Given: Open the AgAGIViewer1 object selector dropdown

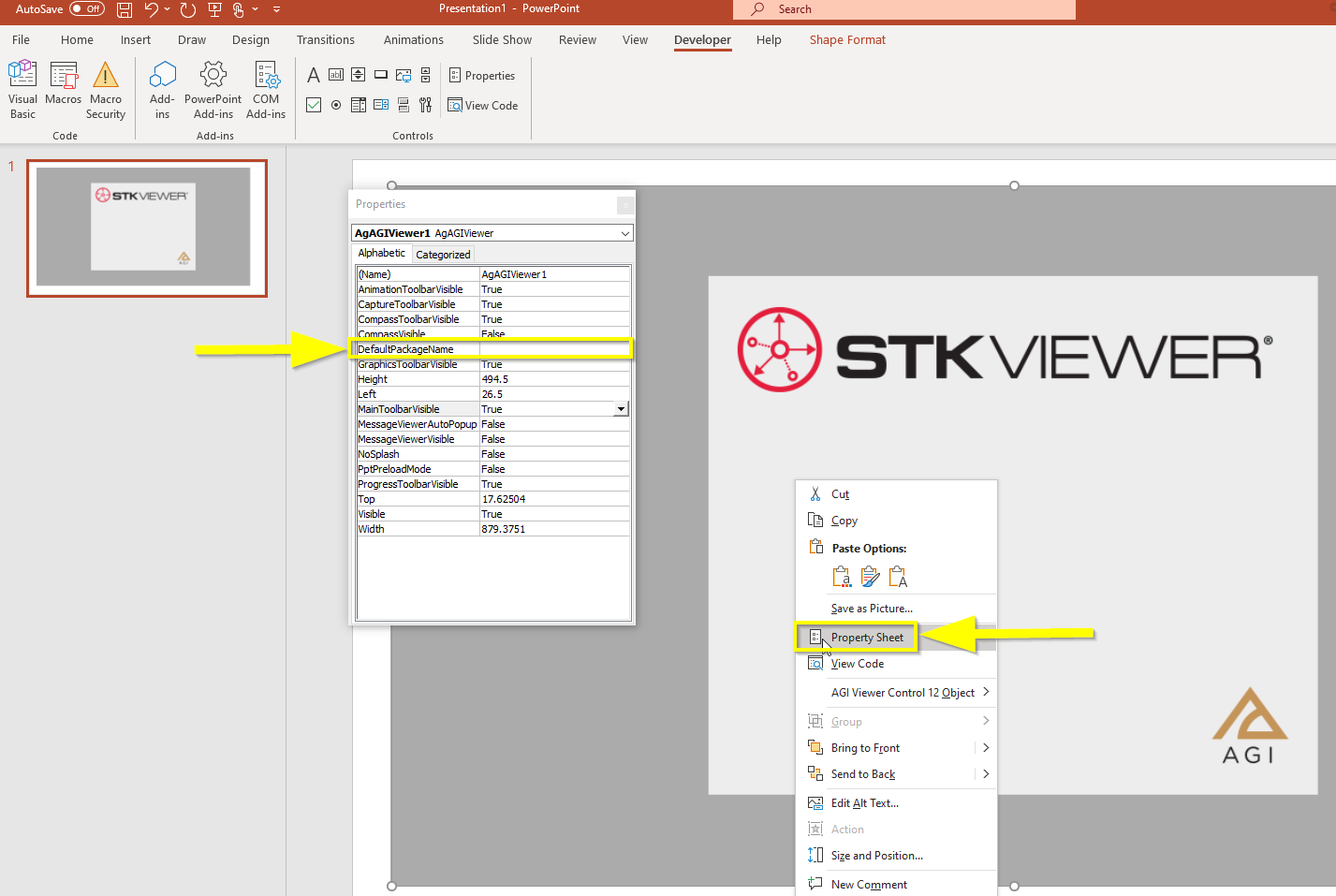Looking at the screenshot, I should point(625,233).
